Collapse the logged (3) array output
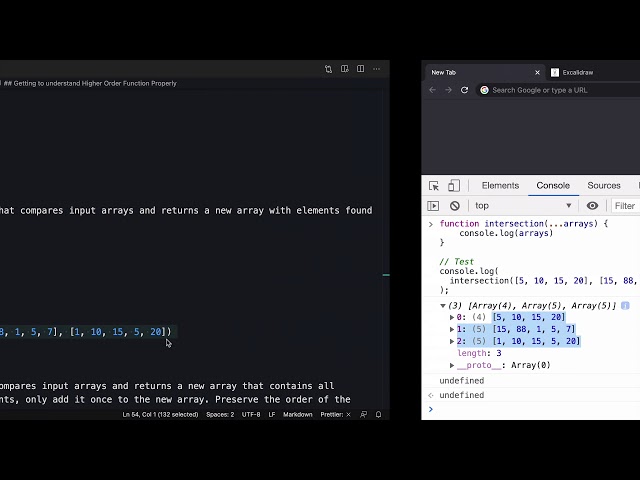Viewport: 640px width, 480px height. click(x=443, y=306)
